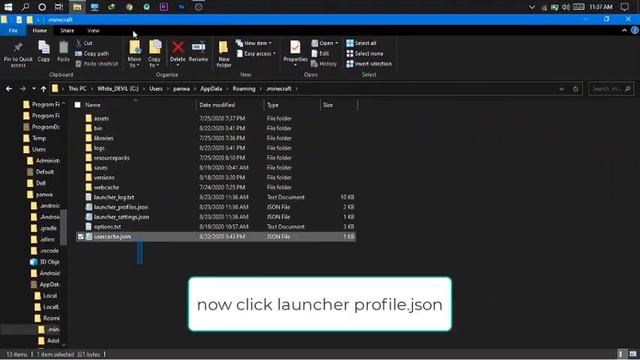
Task: Click History in Open group
Action: pyautogui.click(x=324, y=64)
